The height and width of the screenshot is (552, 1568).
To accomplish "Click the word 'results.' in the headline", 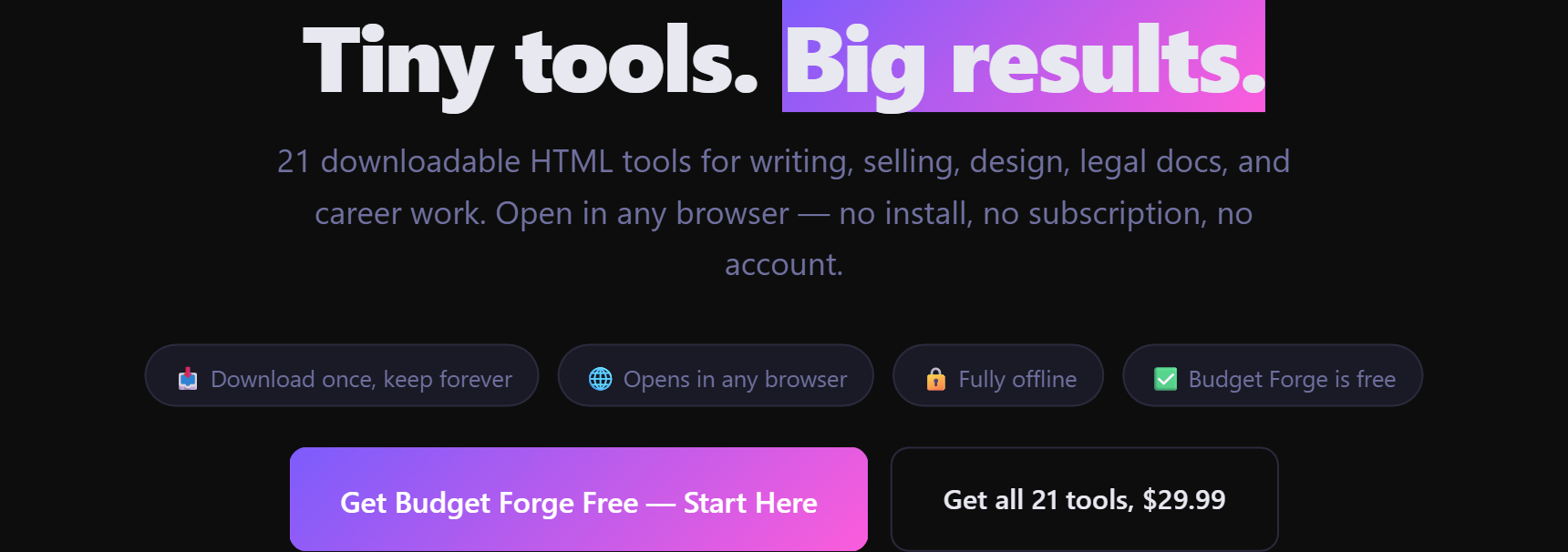I will [x=1108, y=62].
